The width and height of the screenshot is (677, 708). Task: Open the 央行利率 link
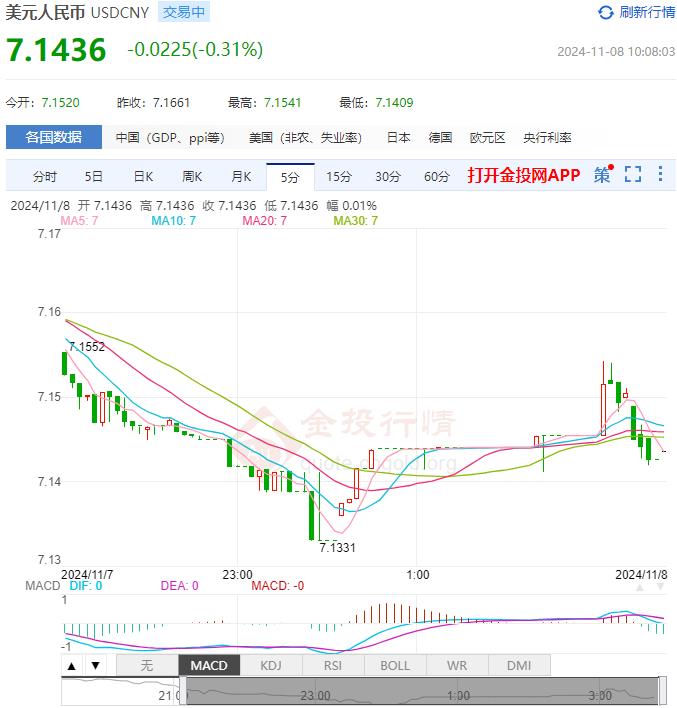coord(547,137)
